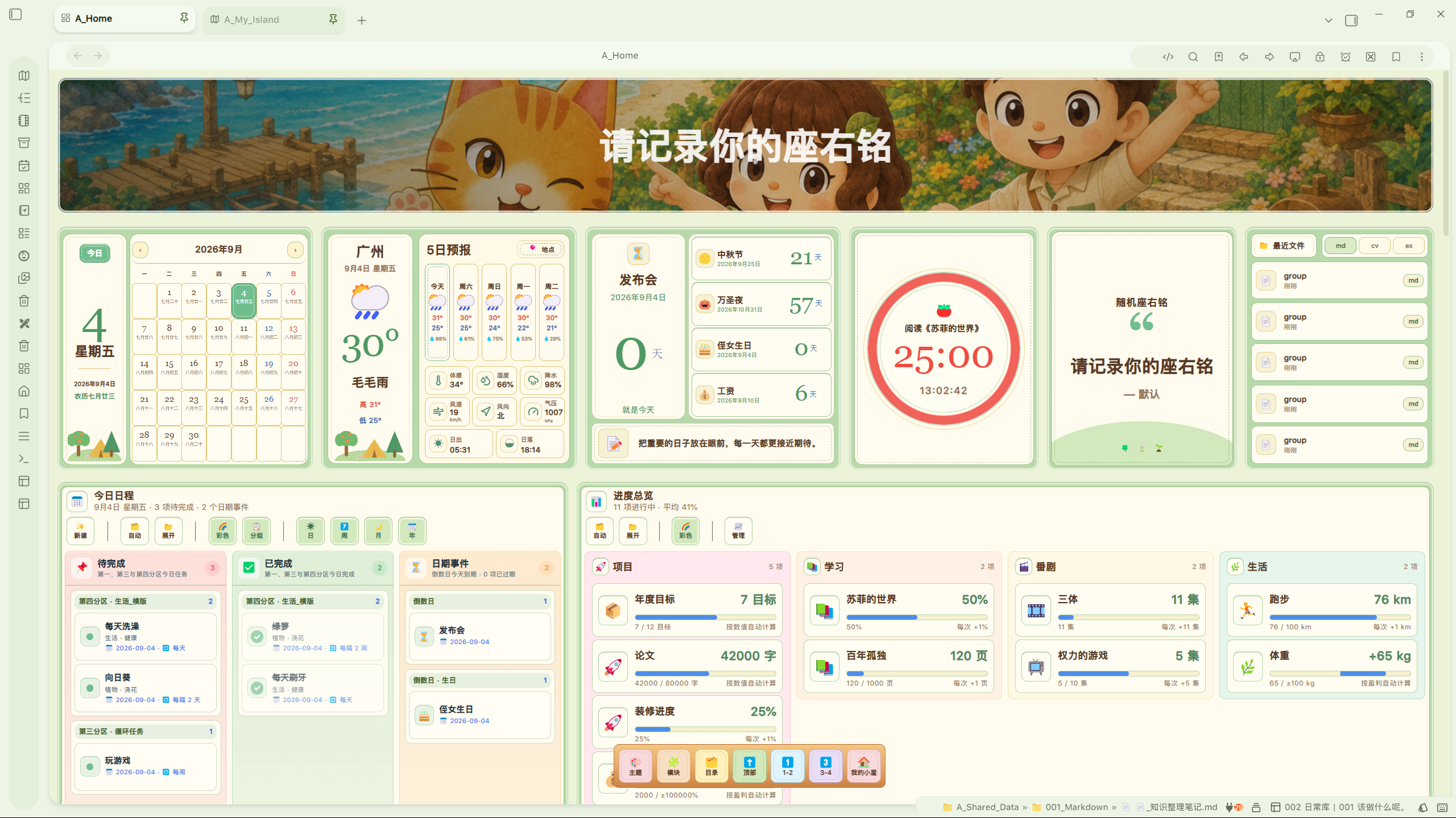This screenshot has height=818, width=1456.
Task: Mark 向日葵 task as done
Action: click(90, 688)
